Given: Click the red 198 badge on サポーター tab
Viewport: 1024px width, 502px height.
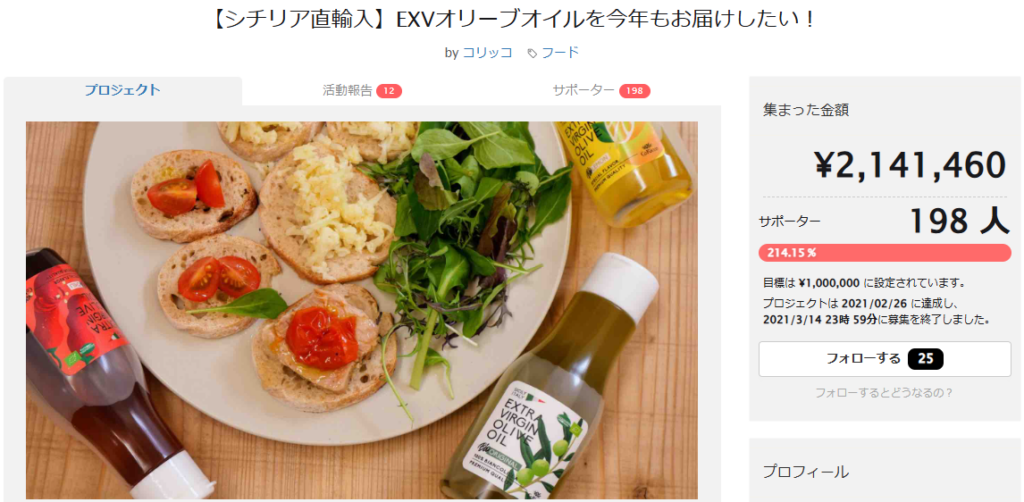Looking at the screenshot, I should 635,91.
